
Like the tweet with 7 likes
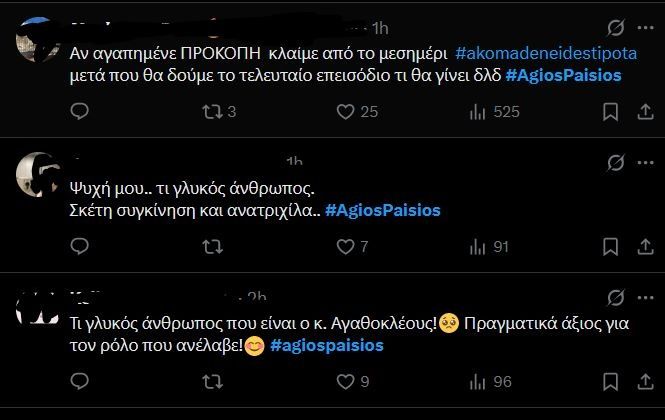[x=343, y=246]
